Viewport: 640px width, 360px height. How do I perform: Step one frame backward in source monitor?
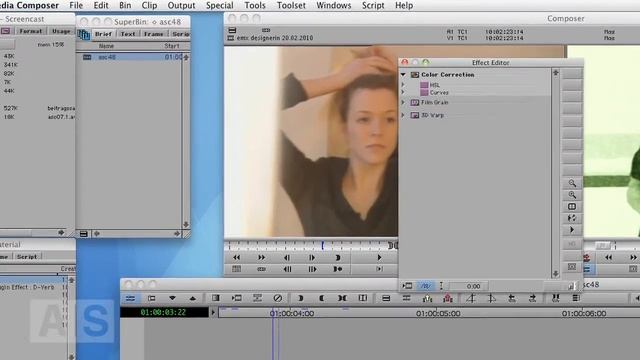pos(287,258)
